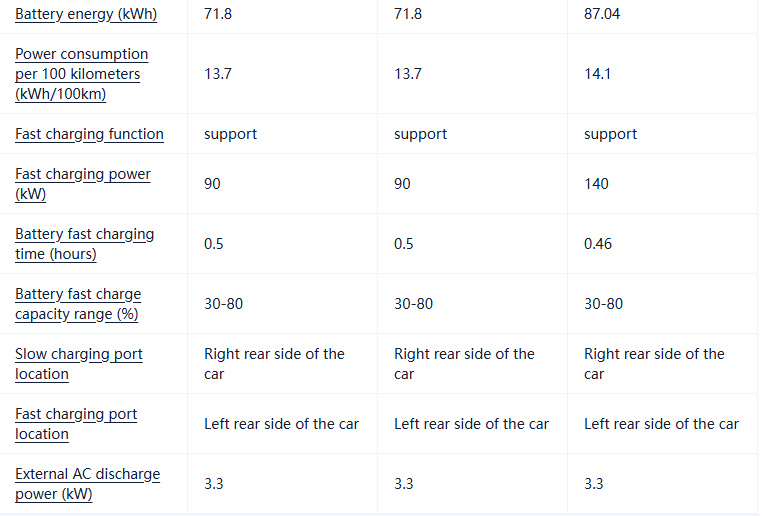Click the first model's 90 charging power cell

click(213, 184)
